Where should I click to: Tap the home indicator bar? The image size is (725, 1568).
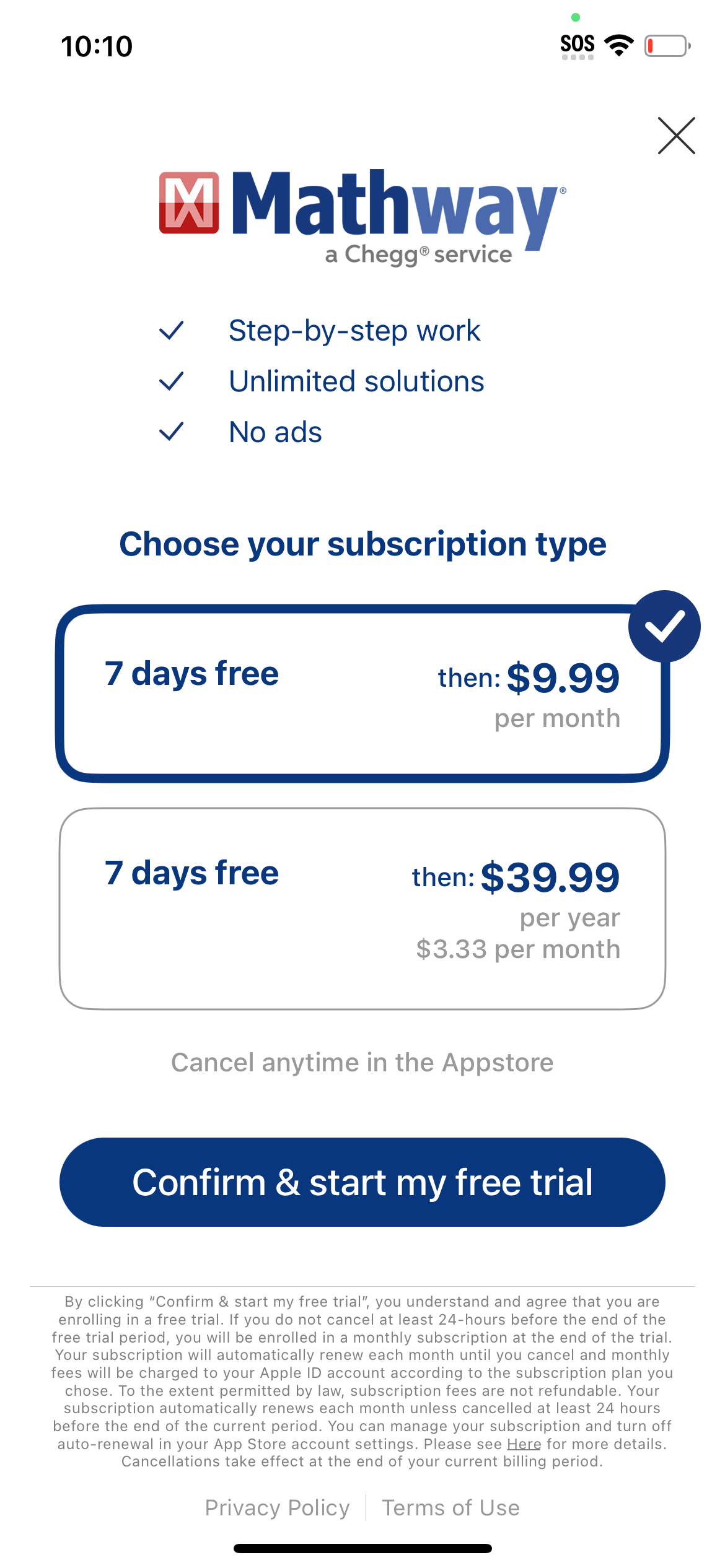[x=362, y=1549]
